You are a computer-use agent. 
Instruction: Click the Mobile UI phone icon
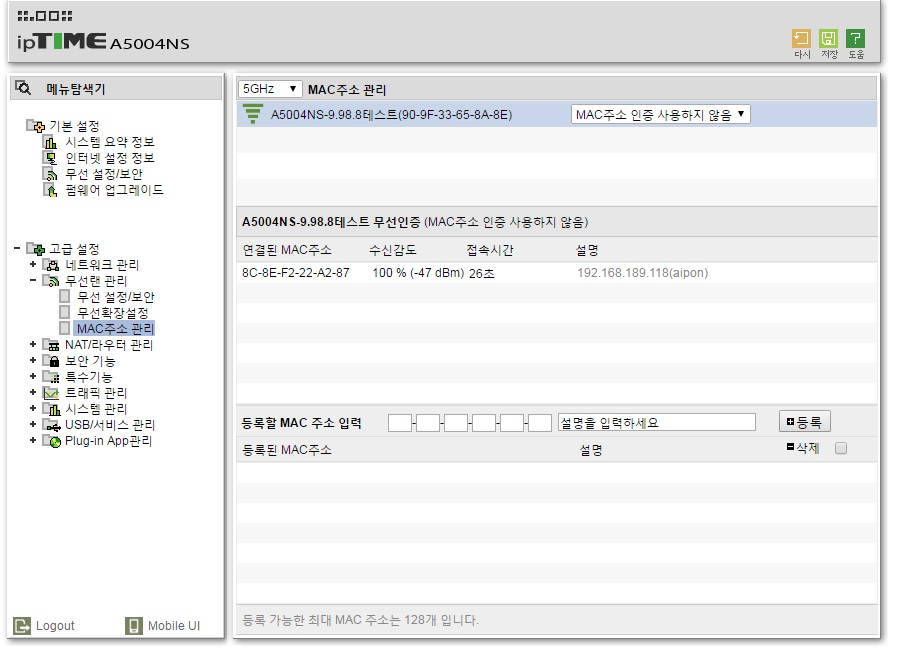[133, 626]
